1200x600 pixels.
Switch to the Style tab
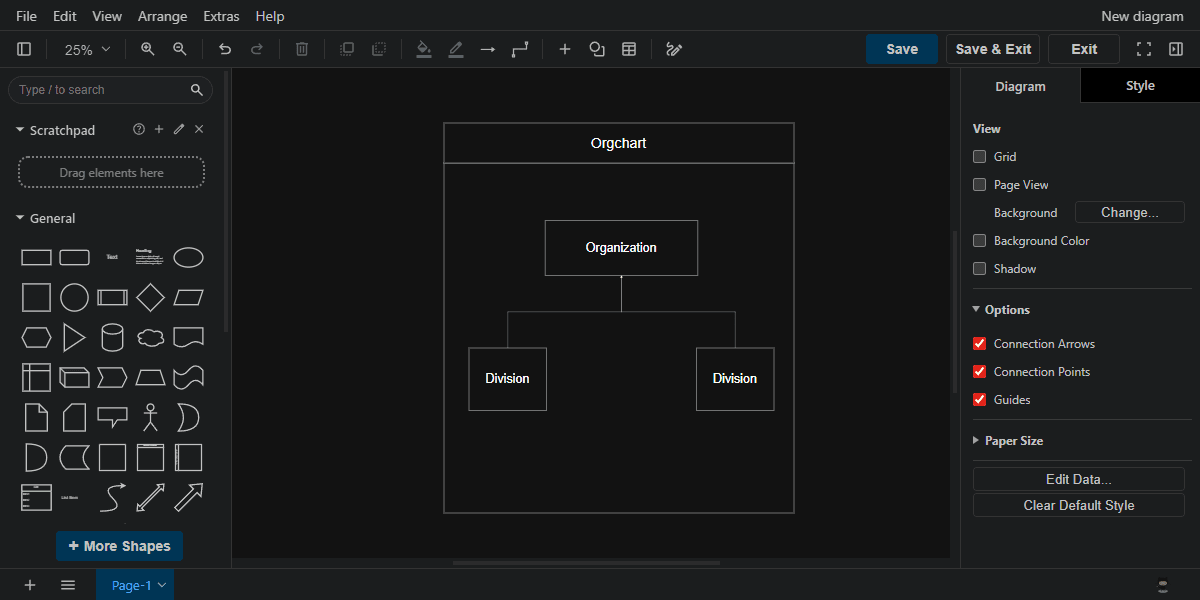(1140, 86)
